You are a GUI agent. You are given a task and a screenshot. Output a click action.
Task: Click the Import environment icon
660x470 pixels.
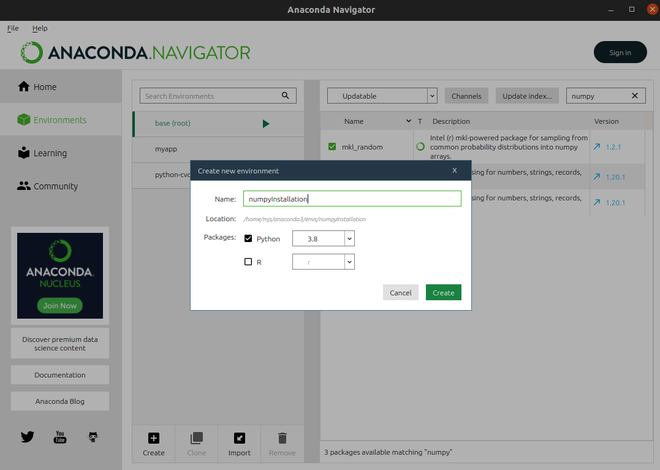pos(240,438)
